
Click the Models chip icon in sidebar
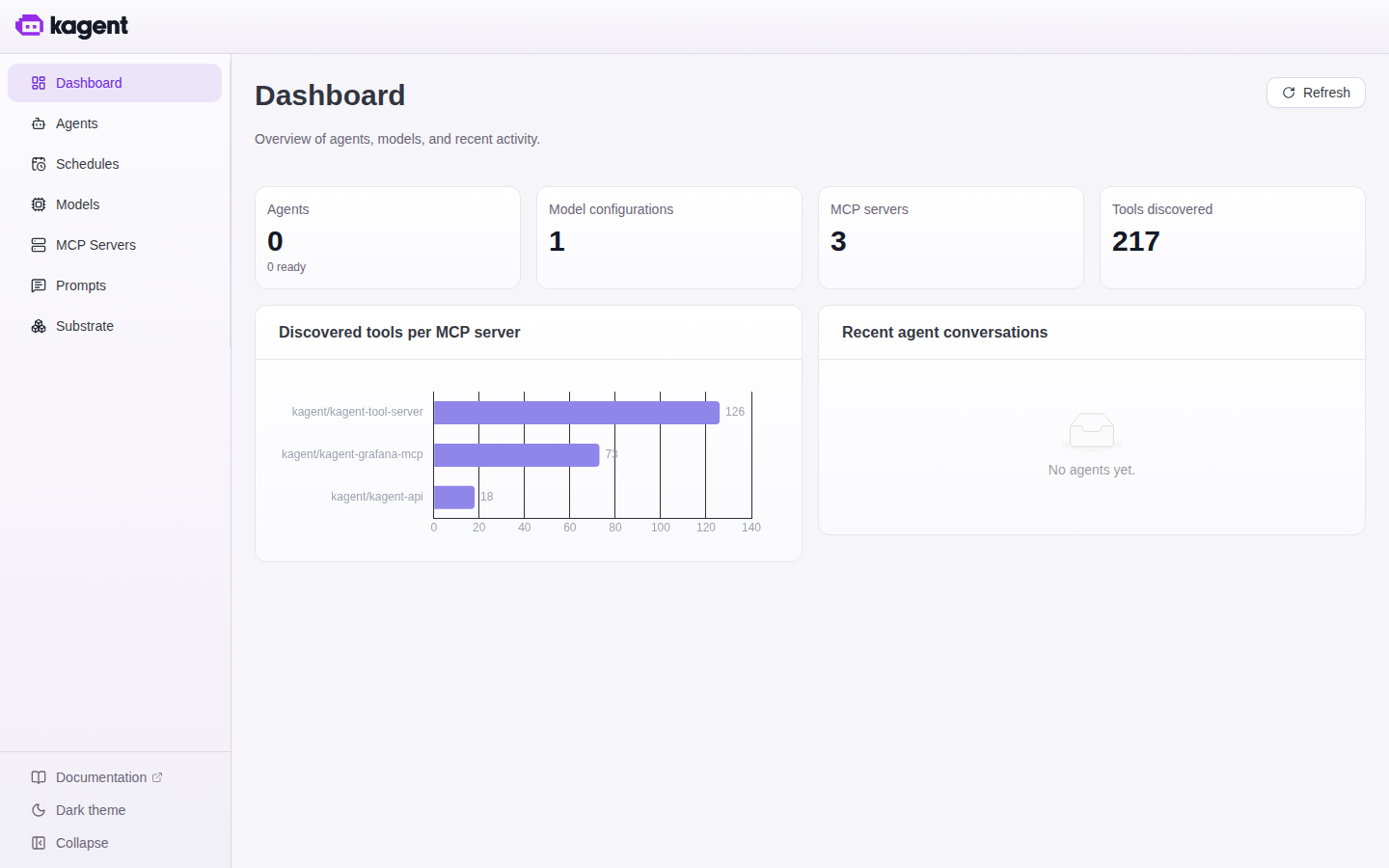click(39, 204)
